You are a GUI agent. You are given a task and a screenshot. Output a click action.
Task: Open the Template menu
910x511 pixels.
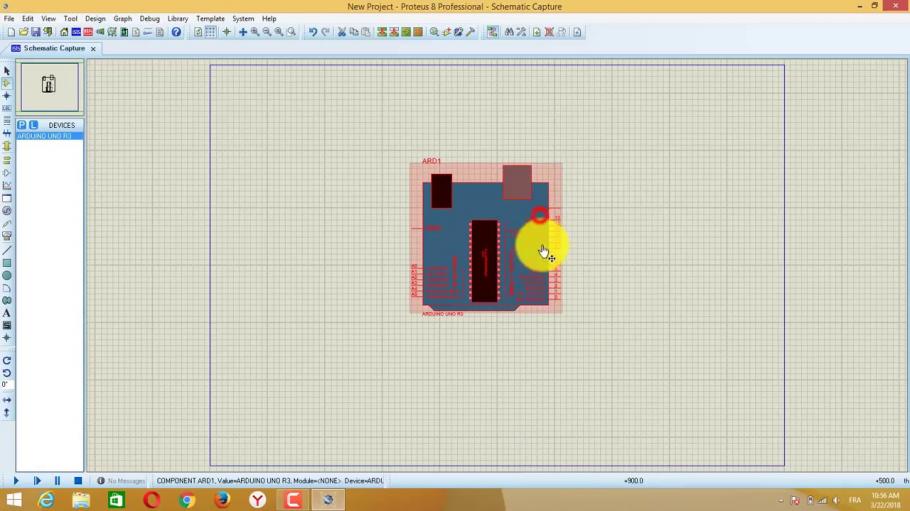click(x=210, y=19)
